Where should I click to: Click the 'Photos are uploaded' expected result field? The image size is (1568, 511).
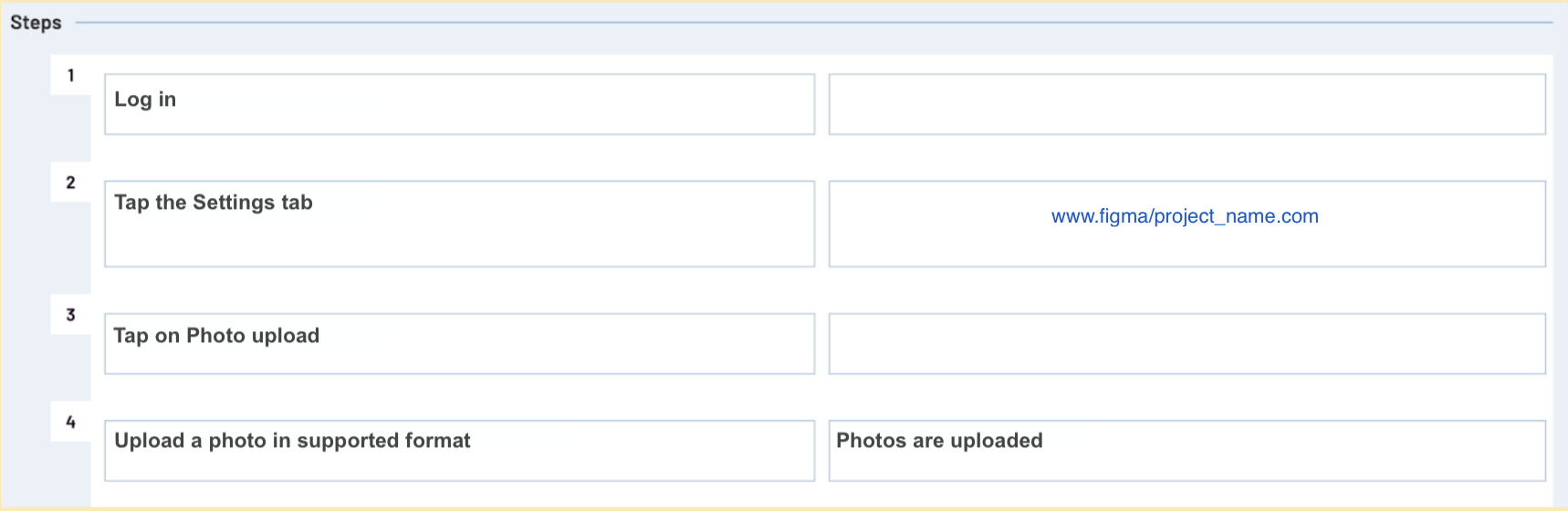[1186, 450]
